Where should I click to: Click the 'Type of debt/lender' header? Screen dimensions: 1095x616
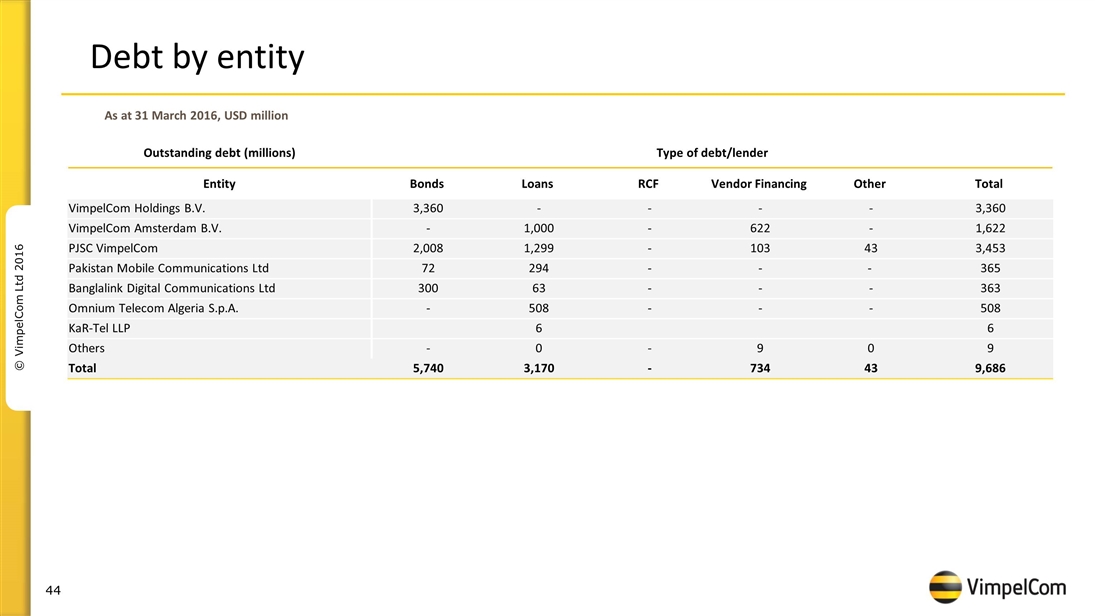coord(711,153)
